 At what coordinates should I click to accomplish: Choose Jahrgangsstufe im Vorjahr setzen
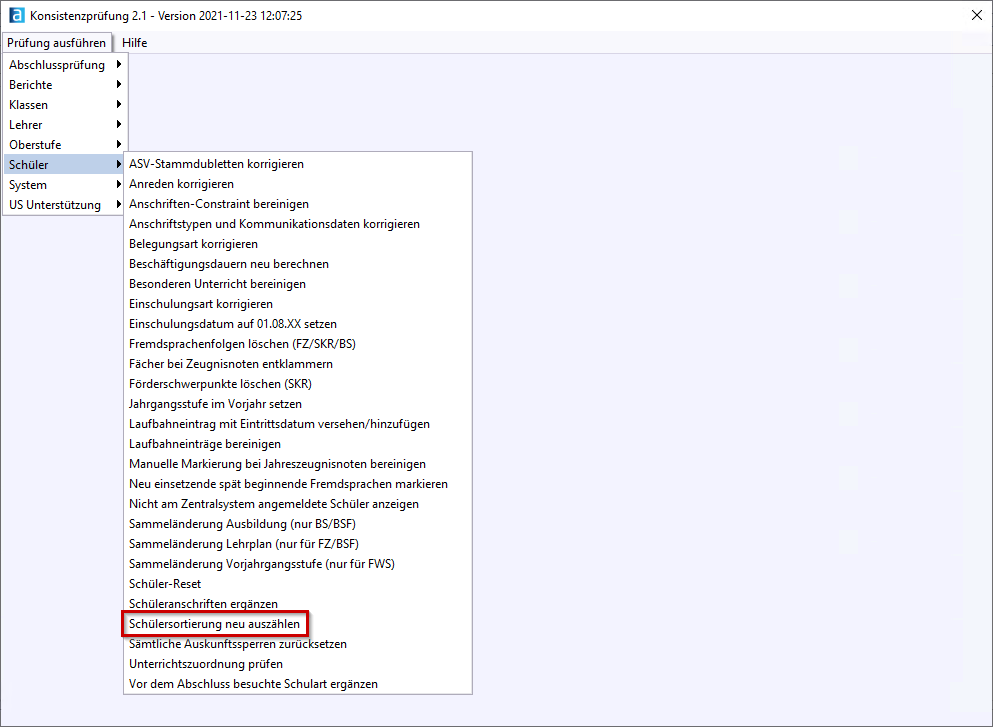point(298,404)
